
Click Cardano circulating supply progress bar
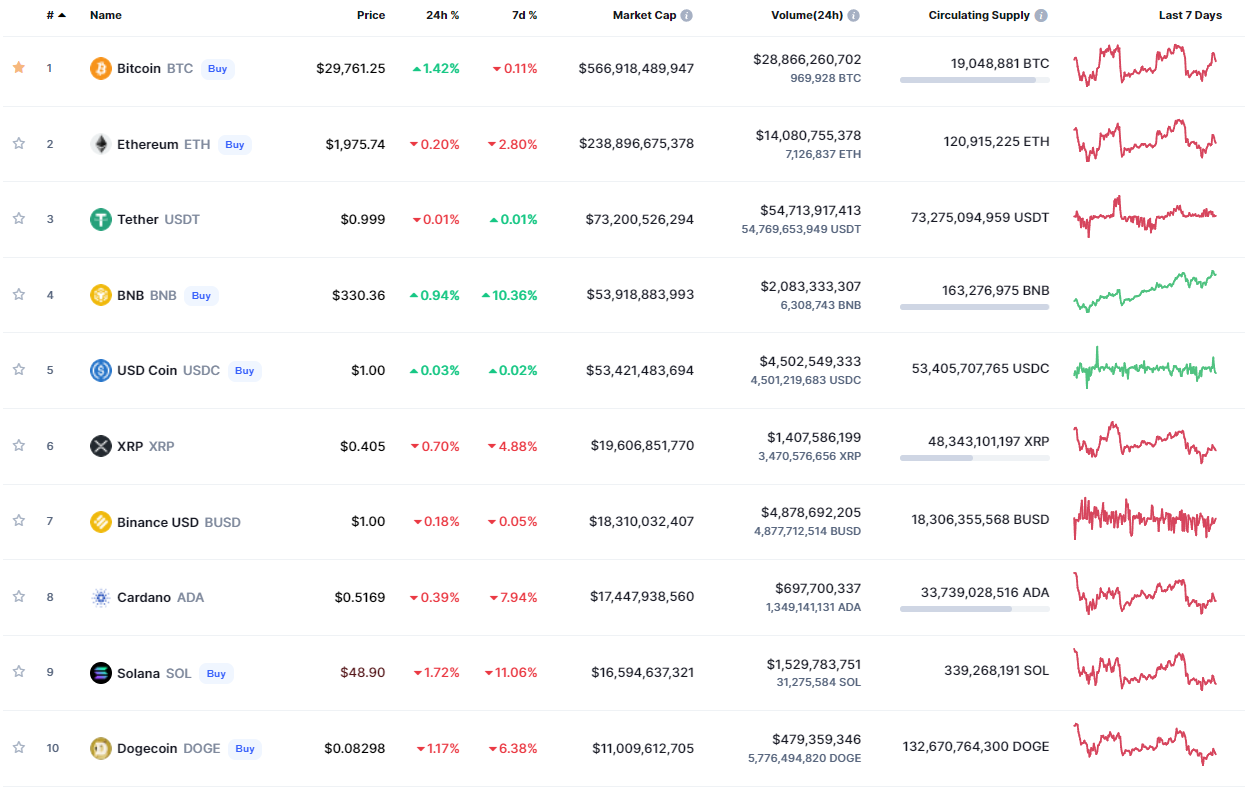(975, 609)
